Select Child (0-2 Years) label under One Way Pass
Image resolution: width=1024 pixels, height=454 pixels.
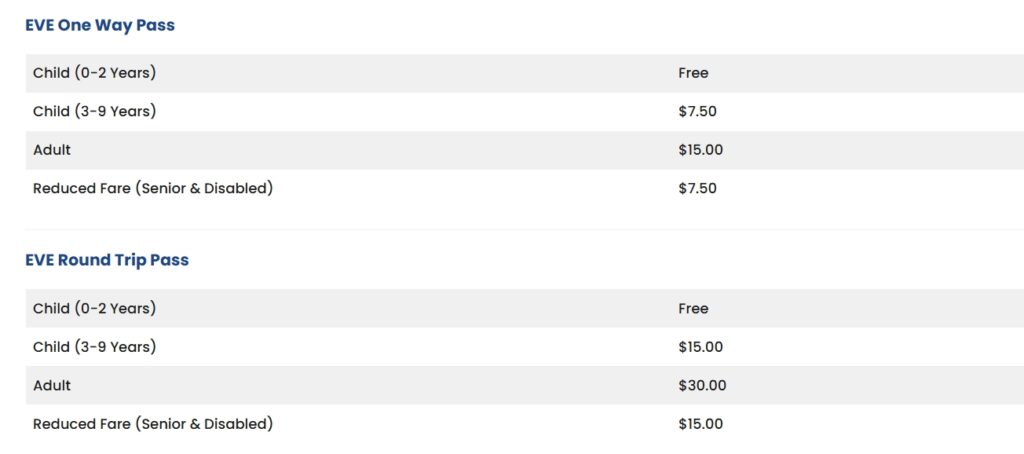pyautogui.click(x=94, y=73)
